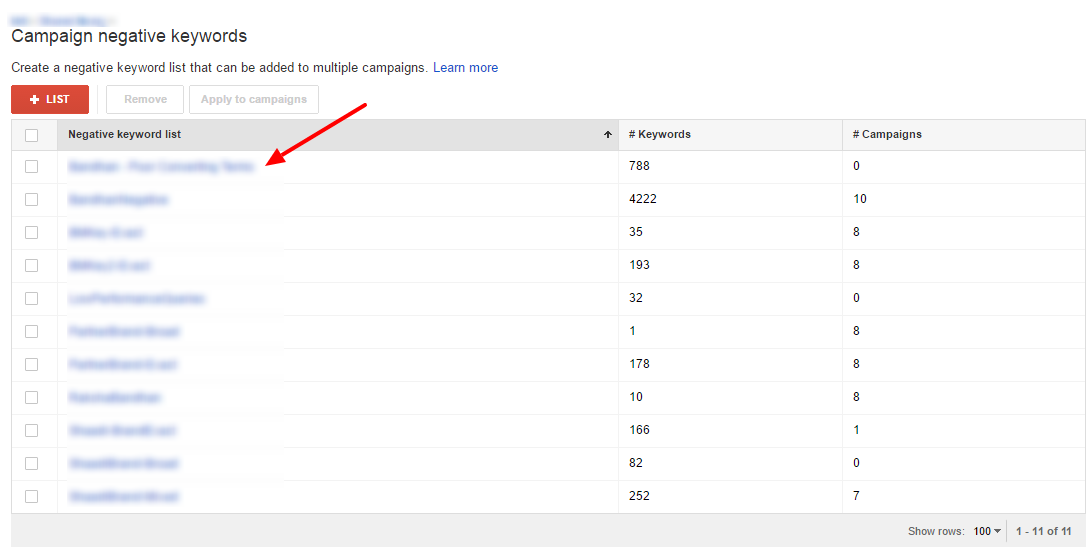Screen dimensions: 1090x547
Task: Click the campaigns value 7 in last row
Action: (856, 496)
